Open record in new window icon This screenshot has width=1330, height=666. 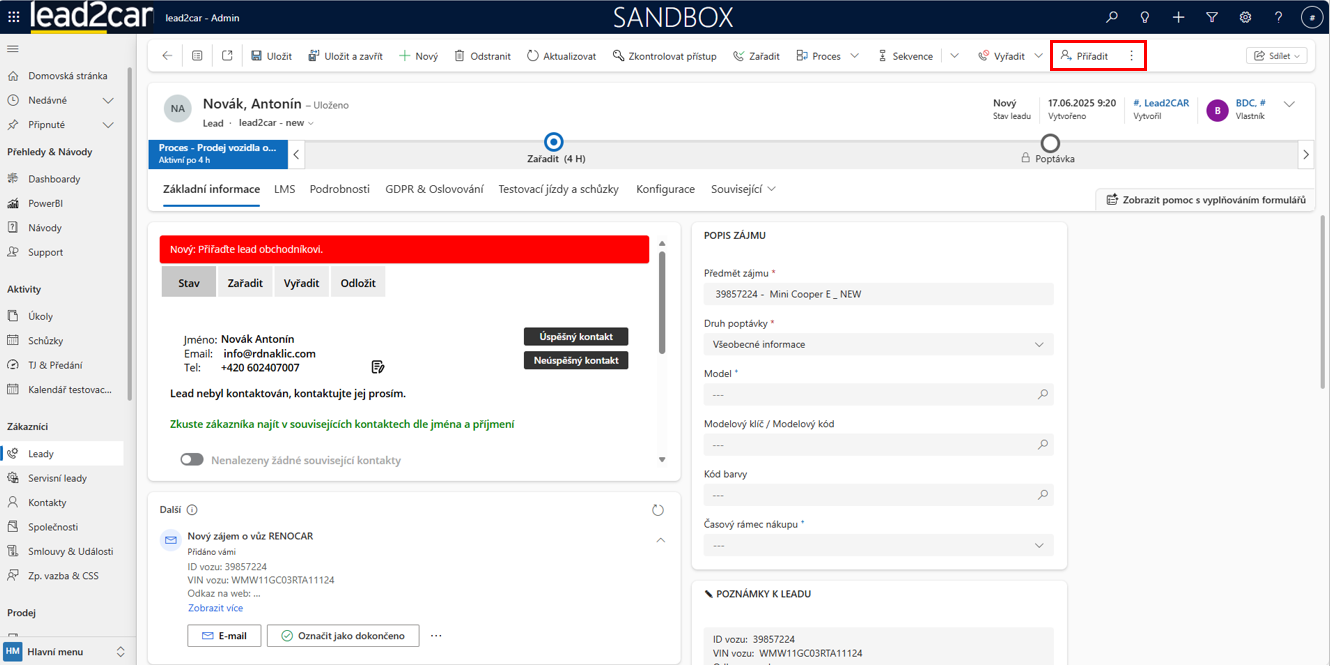coord(227,56)
